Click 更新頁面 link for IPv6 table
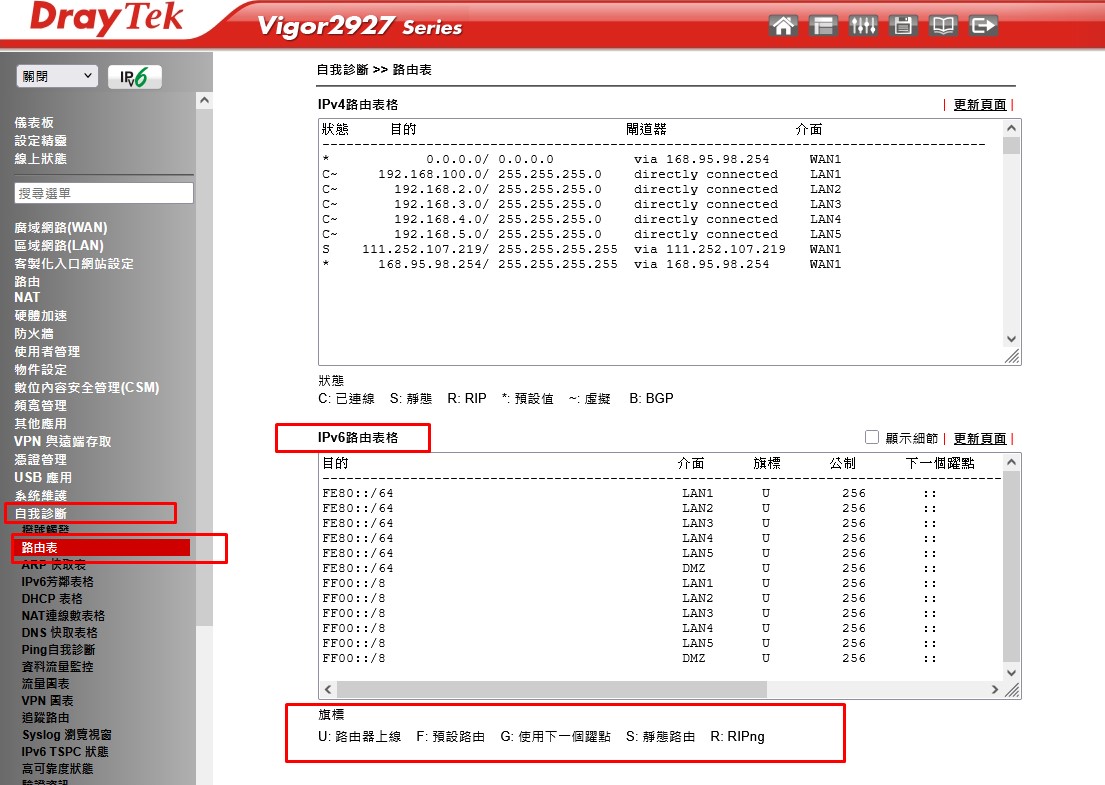 979,439
